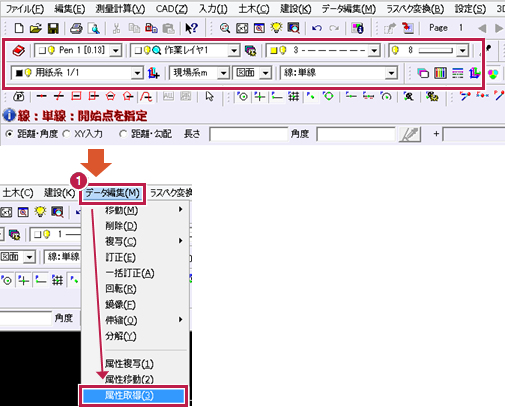Open the 入力(I) menu
505x409 pixels.
pos(213,9)
